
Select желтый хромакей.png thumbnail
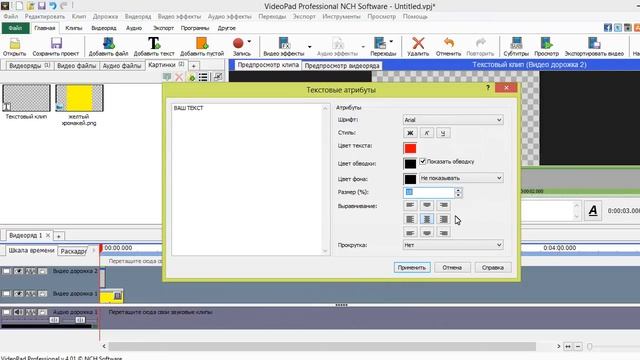click(79, 98)
